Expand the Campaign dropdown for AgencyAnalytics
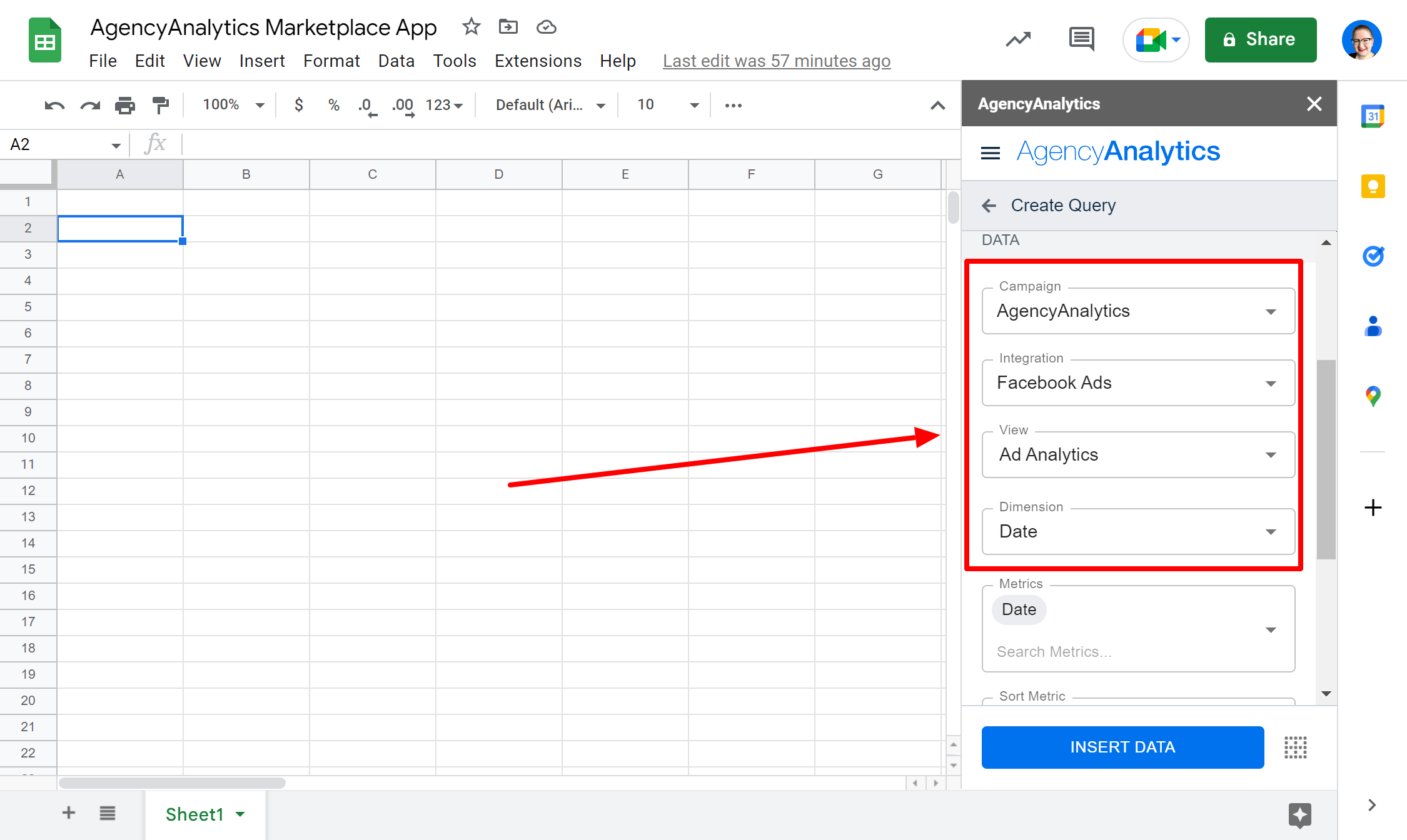The height and width of the screenshot is (840, 1407). click(1271, 310)
